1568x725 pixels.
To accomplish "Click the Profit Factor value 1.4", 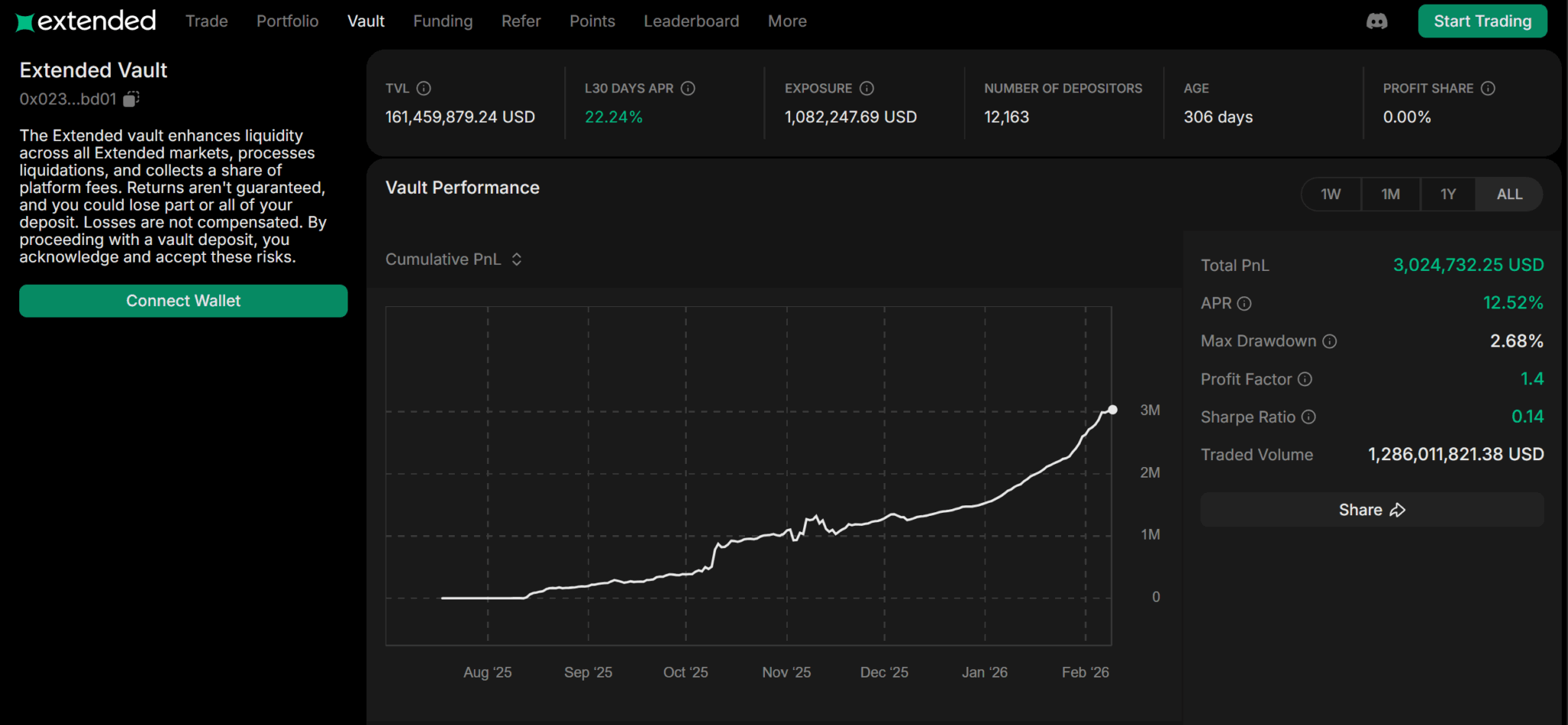I will tap(1532, 379).
